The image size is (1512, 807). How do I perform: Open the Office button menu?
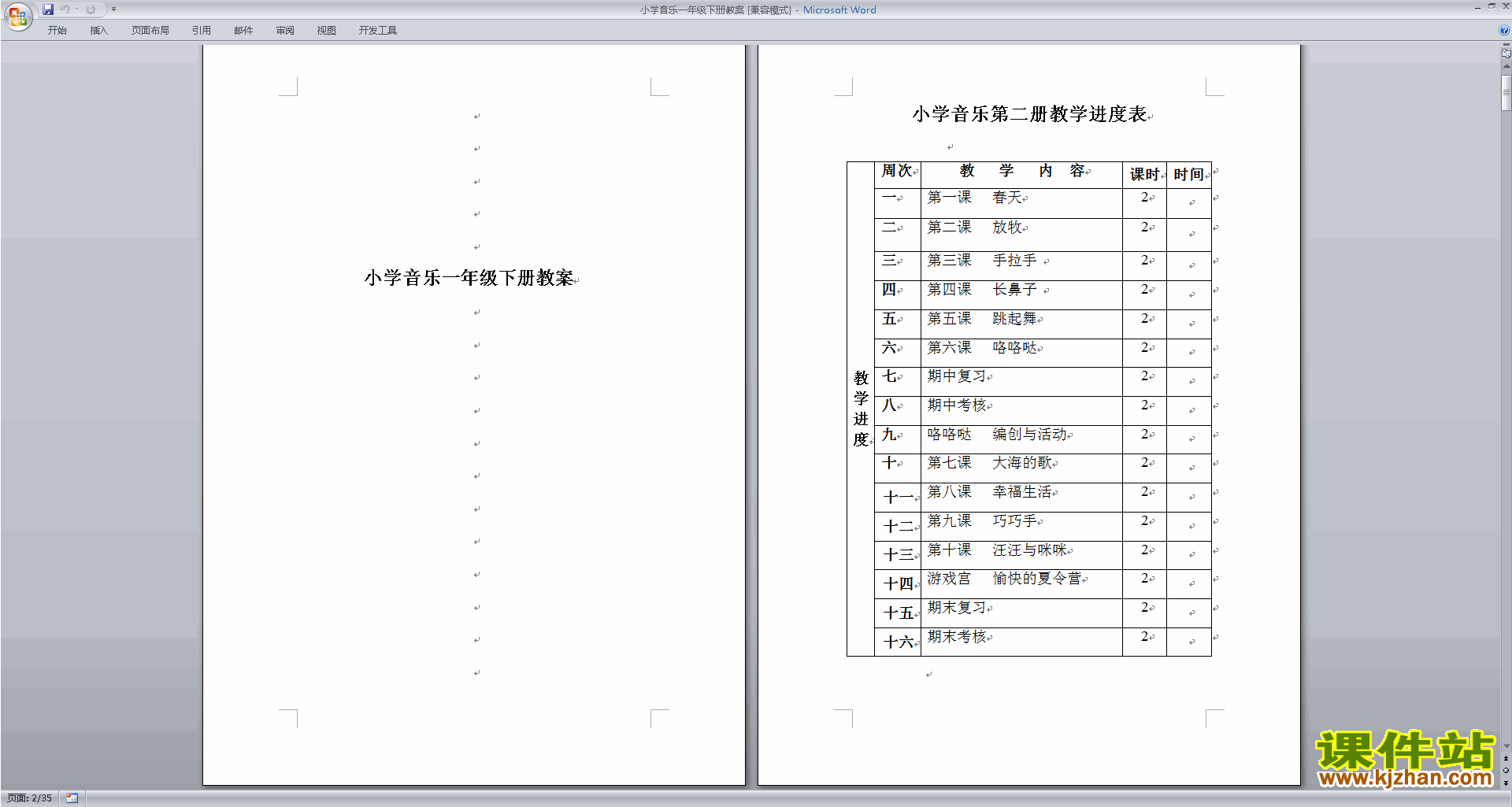click(17, 16)
